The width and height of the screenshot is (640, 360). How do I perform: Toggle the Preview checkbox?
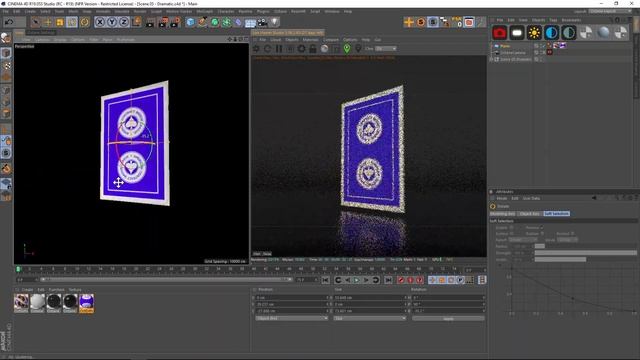(542, 227)
